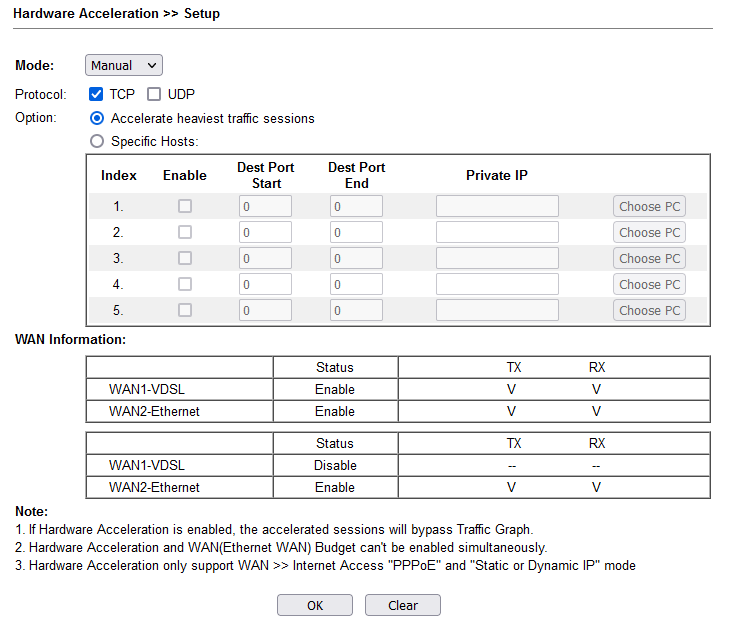Enable the UDP protocol checkbox

pos(154,94)
